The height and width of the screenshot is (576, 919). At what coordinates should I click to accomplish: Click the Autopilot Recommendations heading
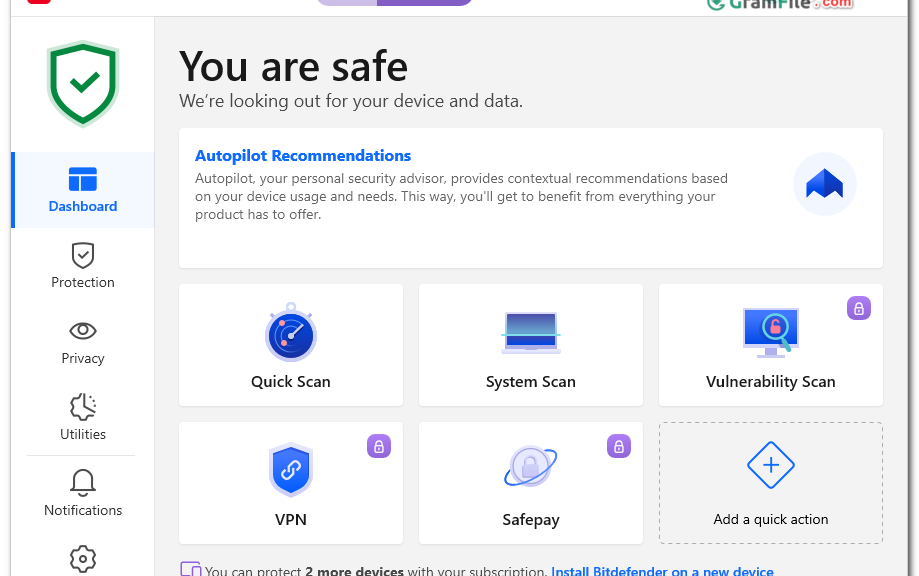point(303,156)
